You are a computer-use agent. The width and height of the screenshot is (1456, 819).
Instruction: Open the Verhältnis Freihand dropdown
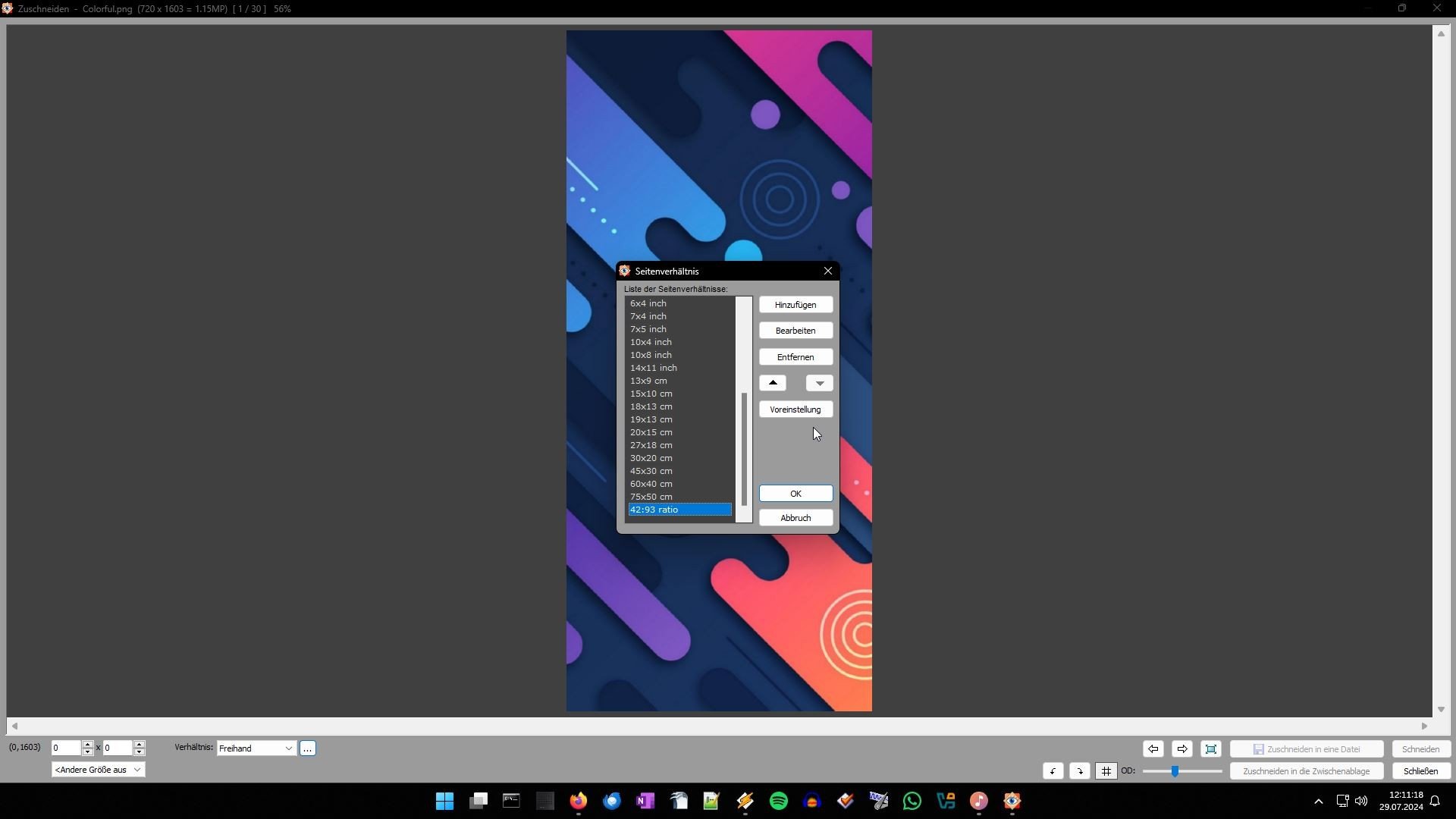tap(256, 748)
